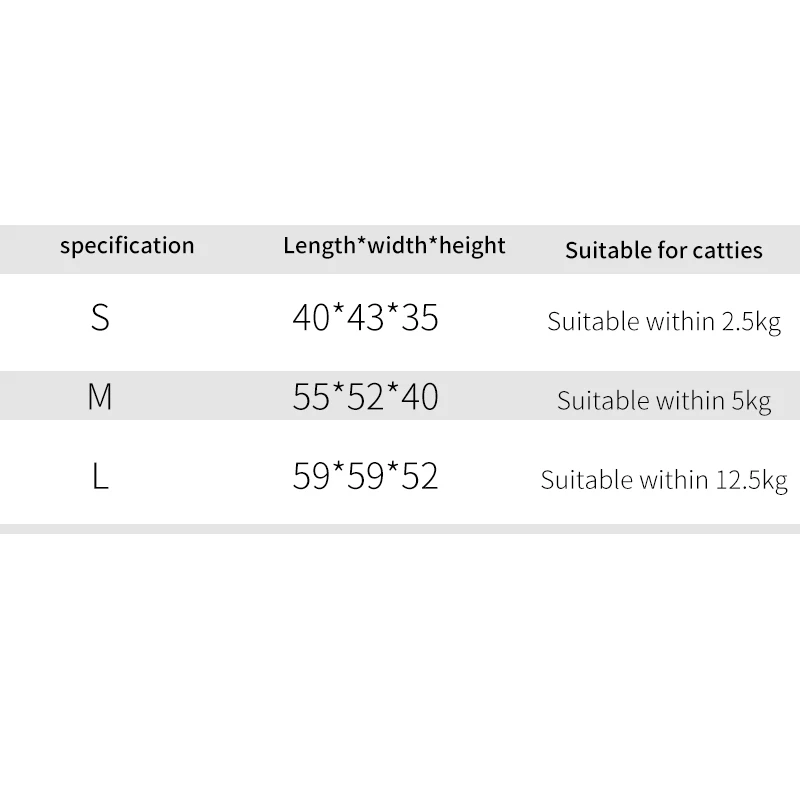Select the 'Suitable for catties' header
Image resolution: width=800 pixels, height=800 pixels.
663,250
